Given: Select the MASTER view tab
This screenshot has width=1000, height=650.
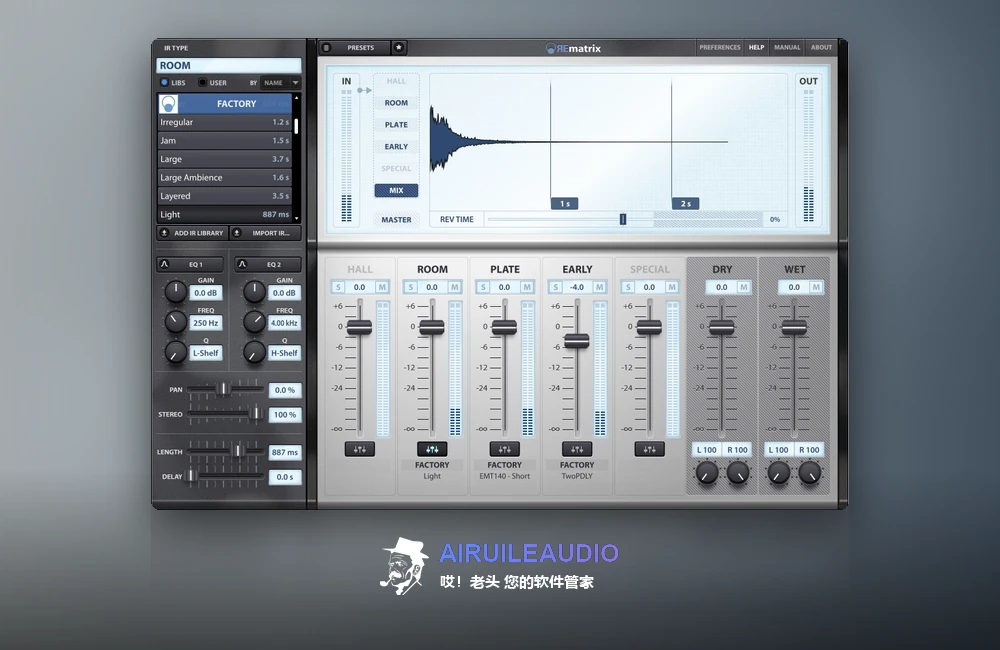Looking at the screenshot, I should [x=396, y=219].
